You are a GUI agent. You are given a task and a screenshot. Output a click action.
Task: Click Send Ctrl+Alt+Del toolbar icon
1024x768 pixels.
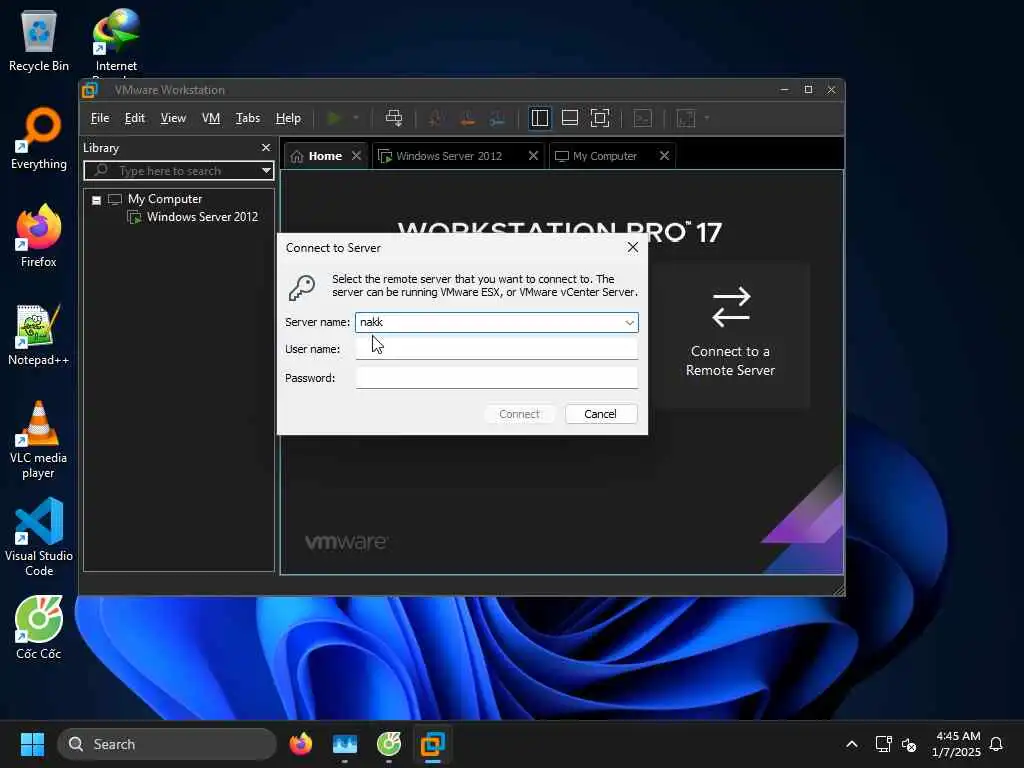click(394, 118)
